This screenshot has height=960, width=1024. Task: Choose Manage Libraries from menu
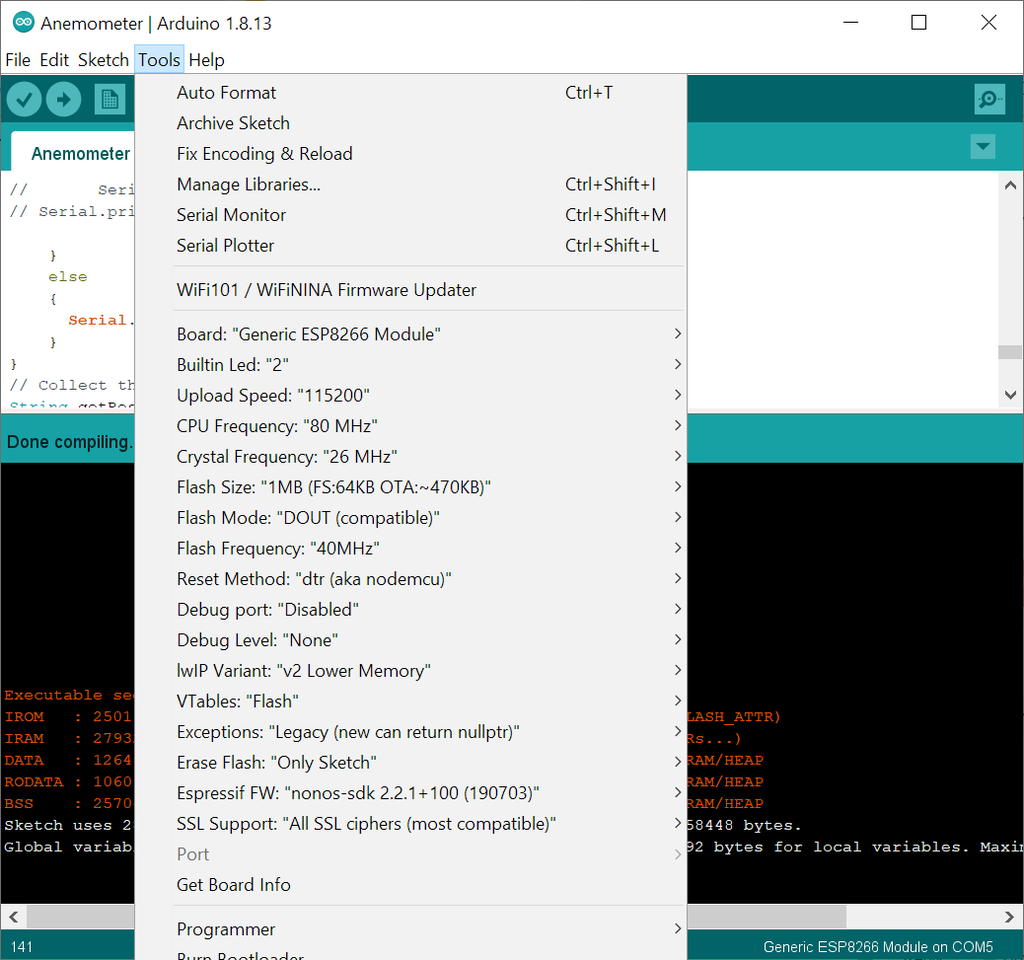click(x=249, y=185)
